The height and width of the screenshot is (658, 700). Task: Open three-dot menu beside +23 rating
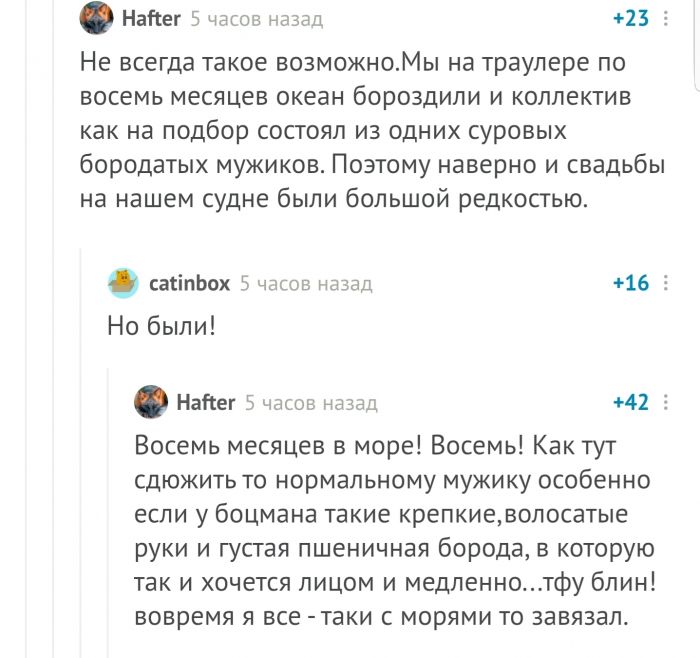(x=666, y=18)
